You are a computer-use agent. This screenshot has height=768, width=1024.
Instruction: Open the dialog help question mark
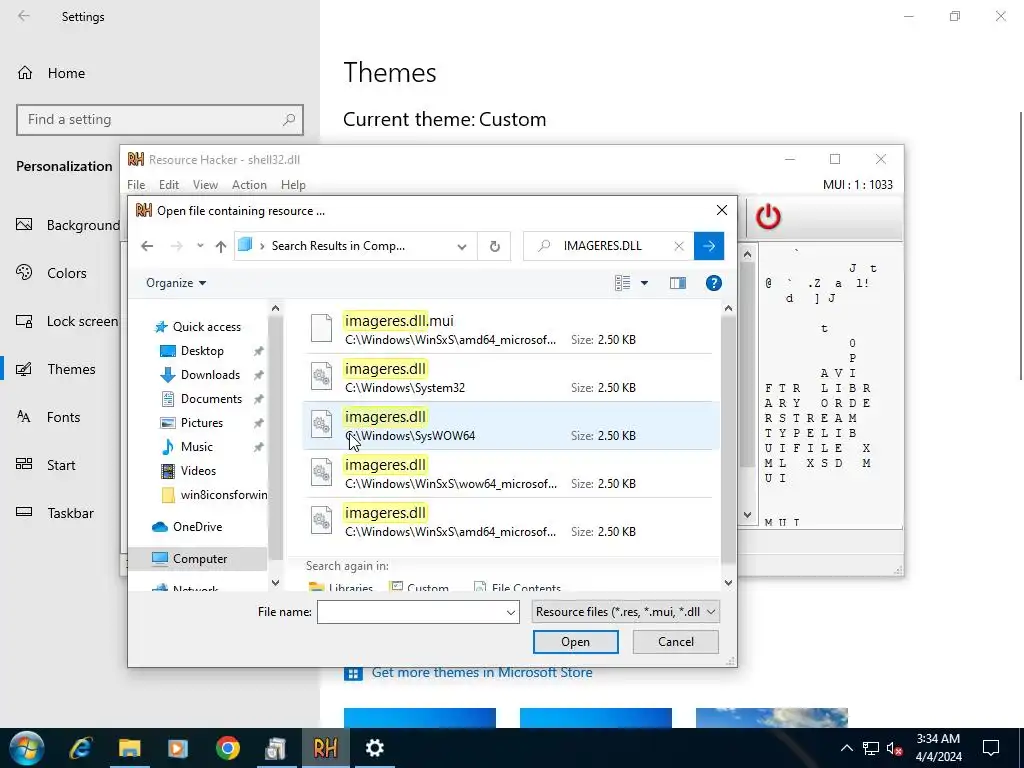pos(713,283)
